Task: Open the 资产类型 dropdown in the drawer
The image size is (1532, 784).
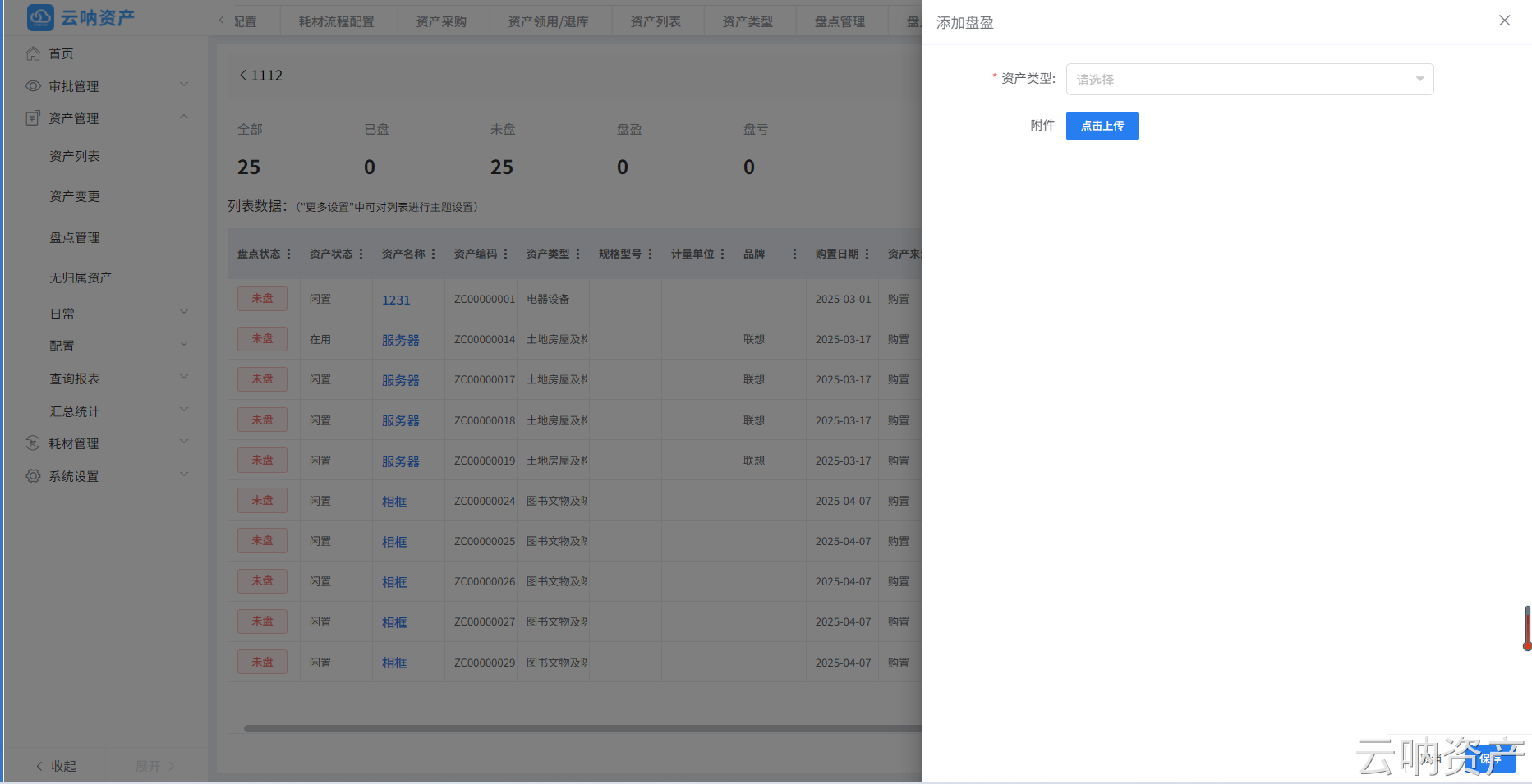Action: pos(1249,80)
